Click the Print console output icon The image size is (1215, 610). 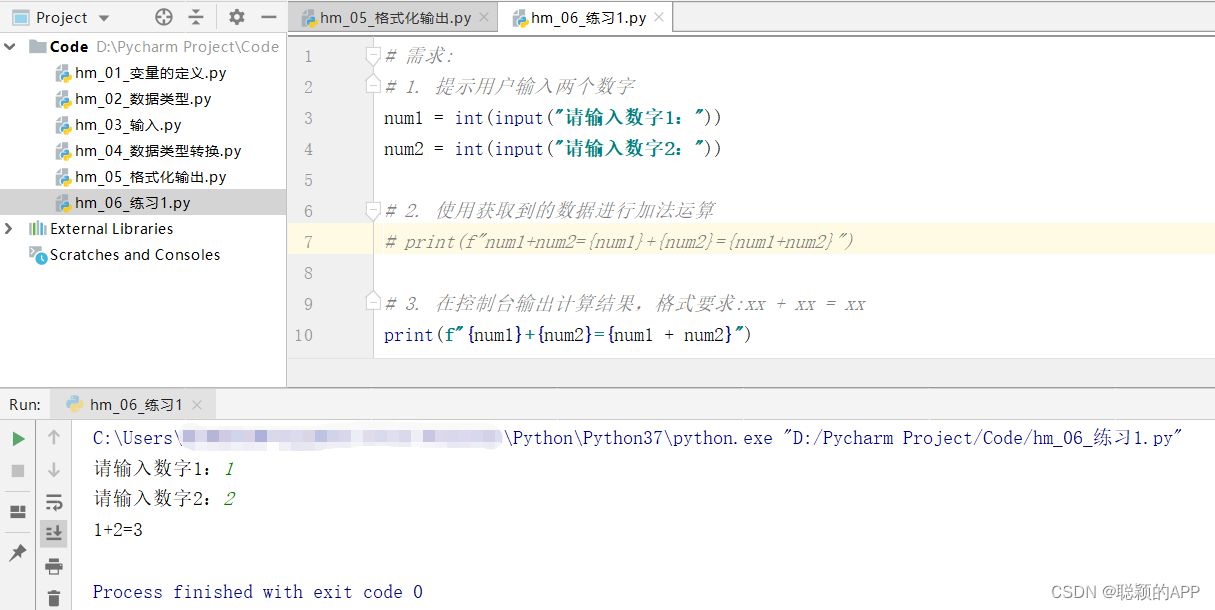pos(54,567)
